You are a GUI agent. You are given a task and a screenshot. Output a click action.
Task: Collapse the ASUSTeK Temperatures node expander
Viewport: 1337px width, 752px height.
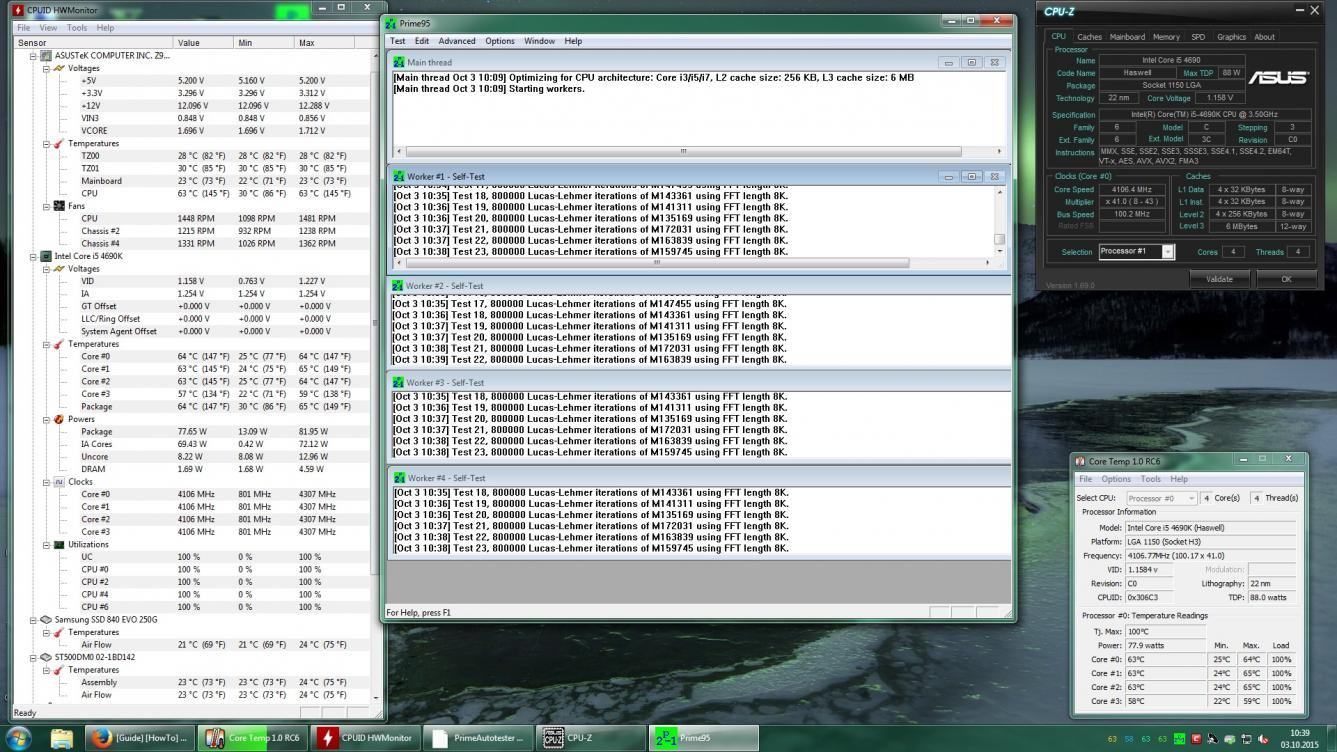(46, 144)
